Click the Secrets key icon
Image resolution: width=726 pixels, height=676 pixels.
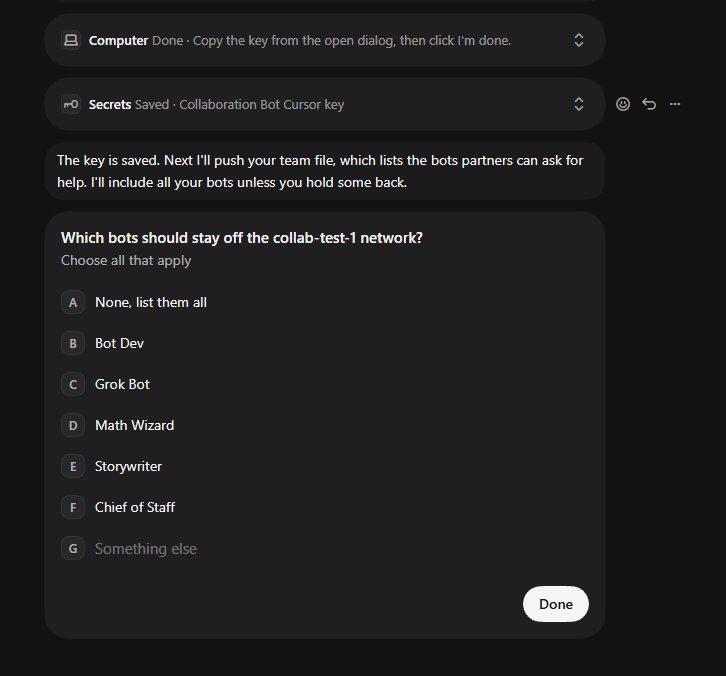click(x=71, y=104)
